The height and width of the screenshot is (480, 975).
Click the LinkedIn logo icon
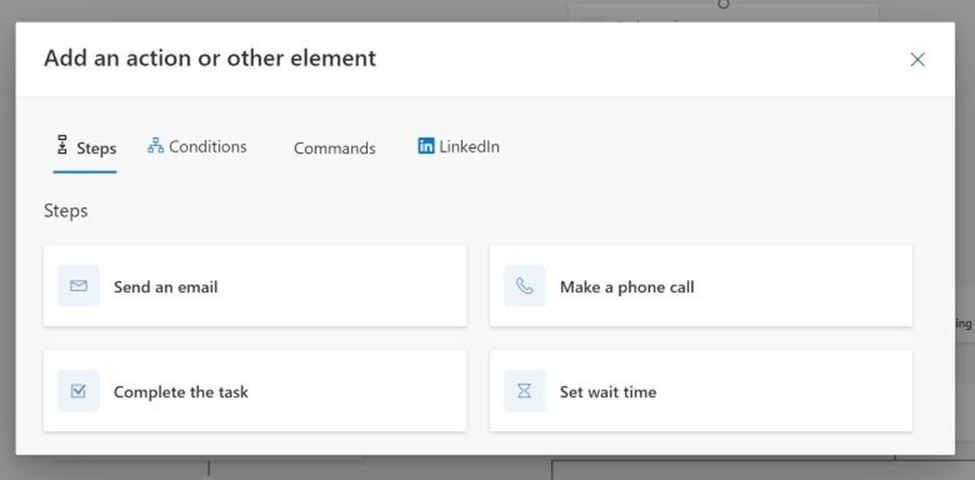pos(426,146)
